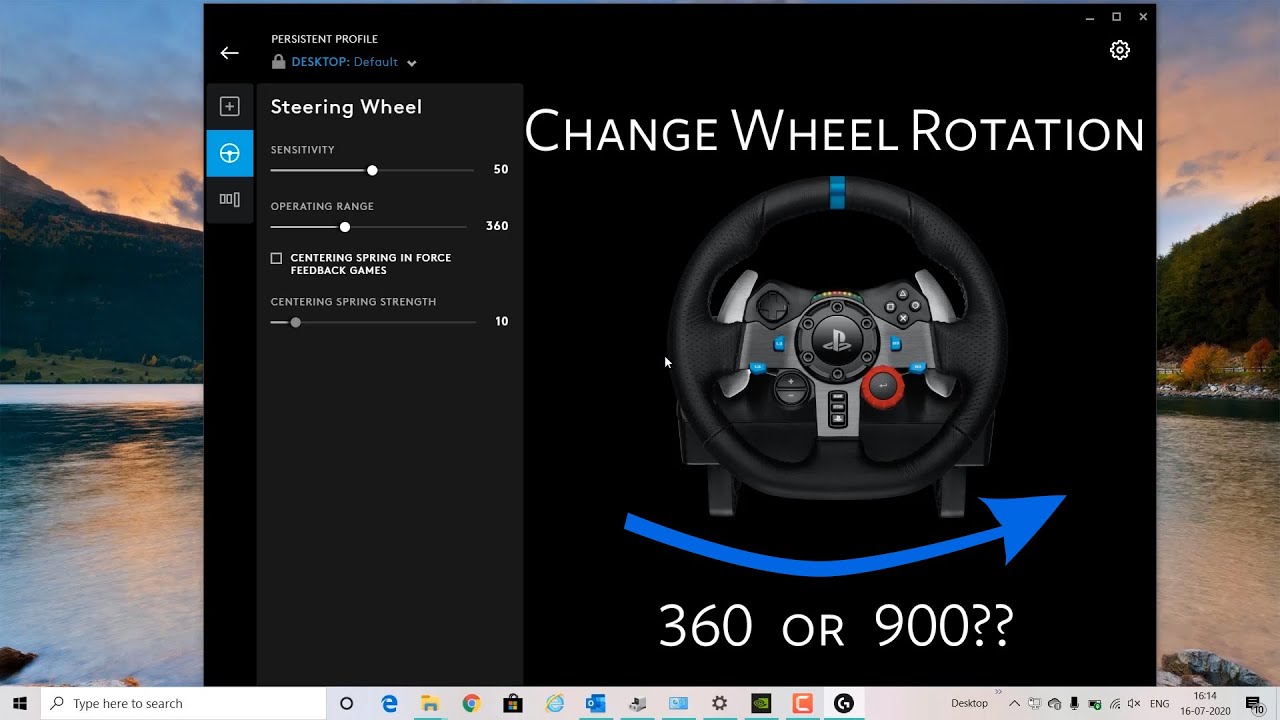The image size is (1280, 720).
Task: Open NVIDIA app from taskbar
Action: 761,704
